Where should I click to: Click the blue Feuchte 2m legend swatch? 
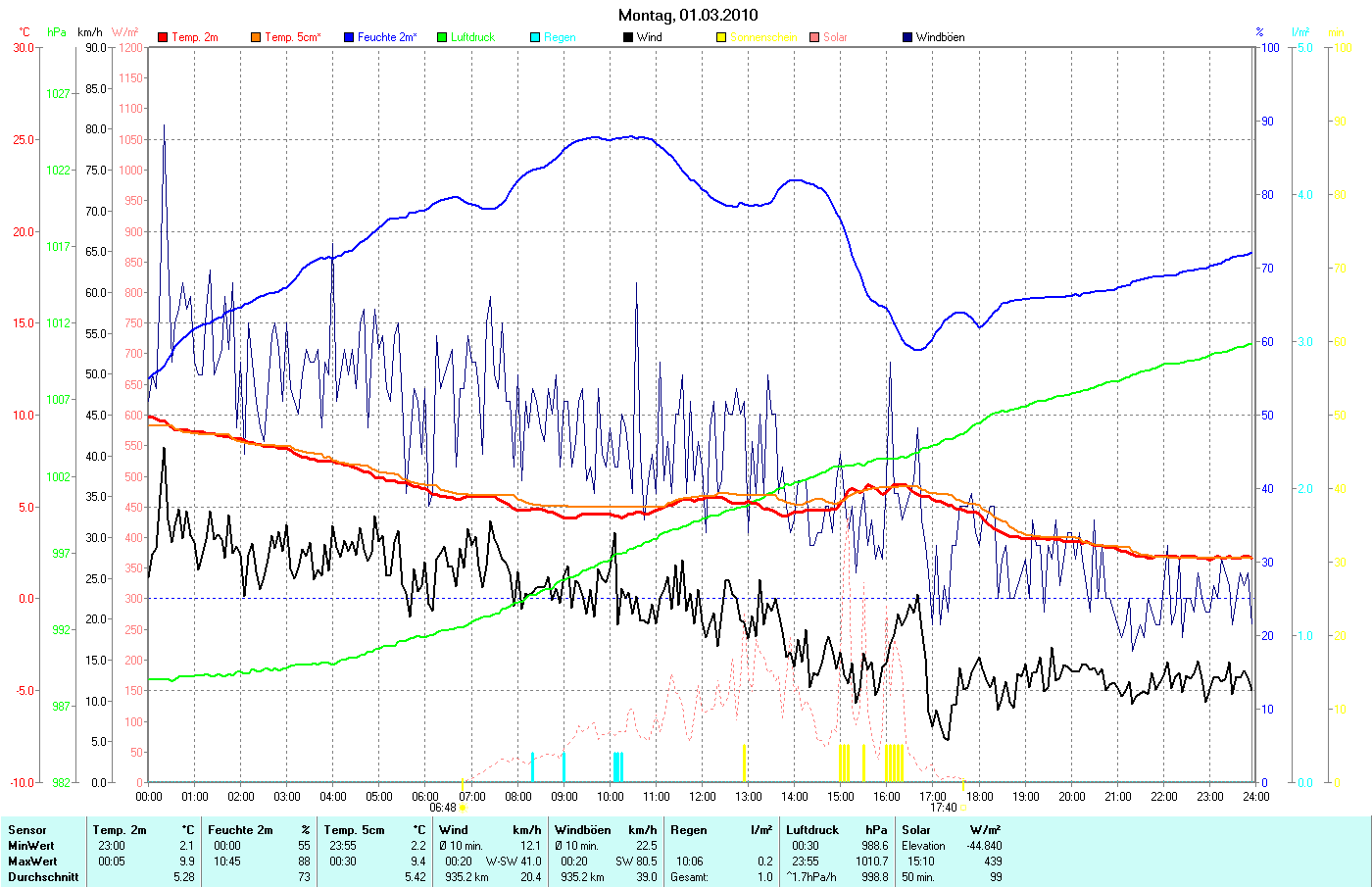tap(349, 37)
